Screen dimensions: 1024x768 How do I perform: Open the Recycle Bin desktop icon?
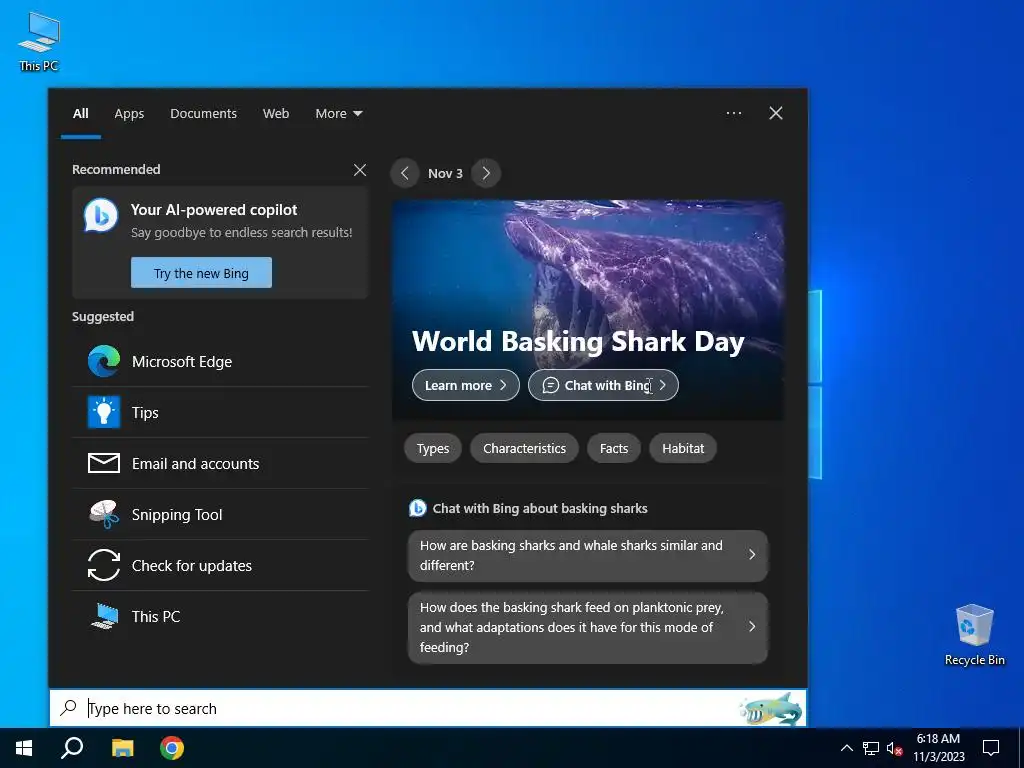974,635
